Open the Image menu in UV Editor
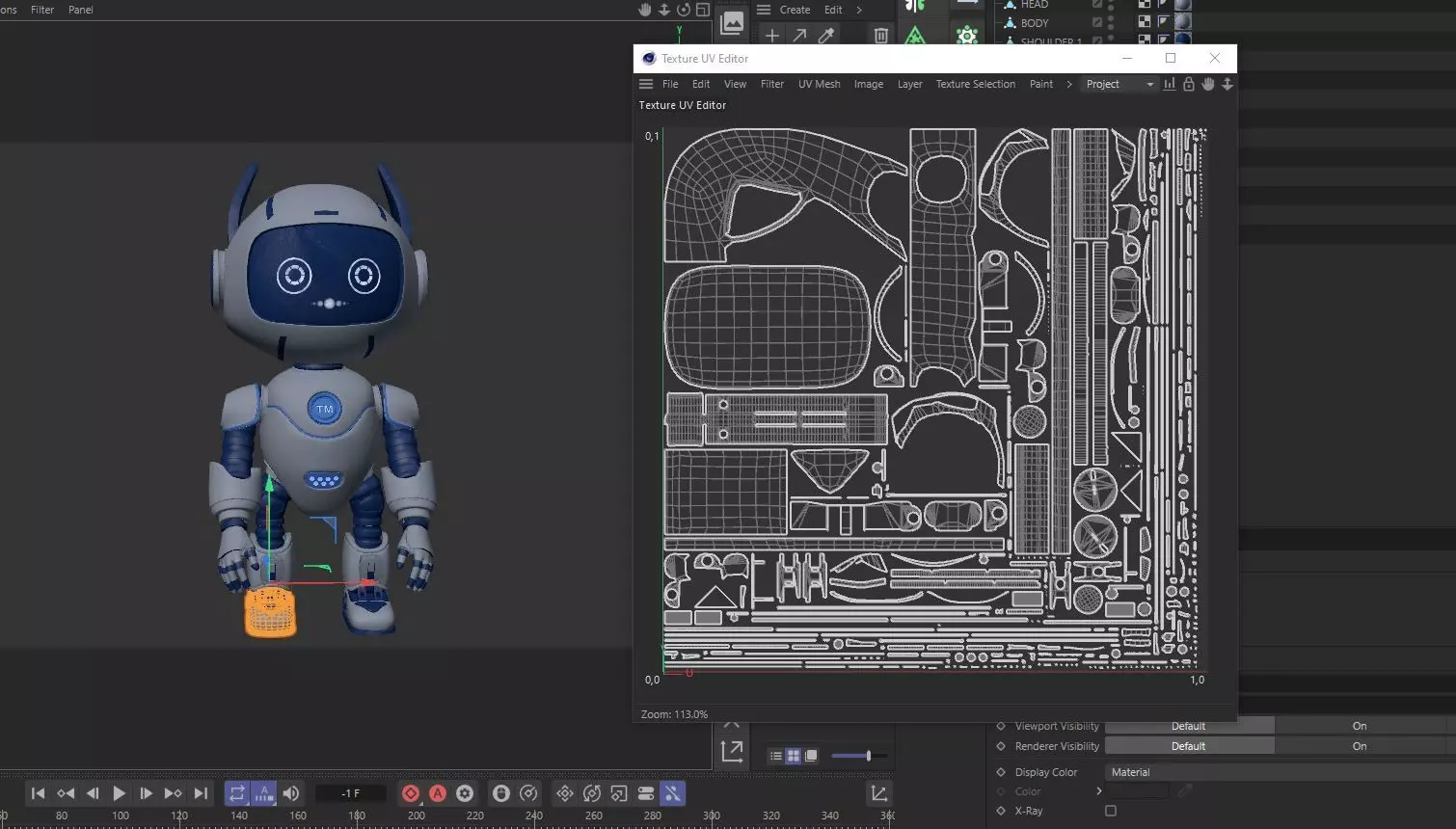 click(x=869, y=84)
